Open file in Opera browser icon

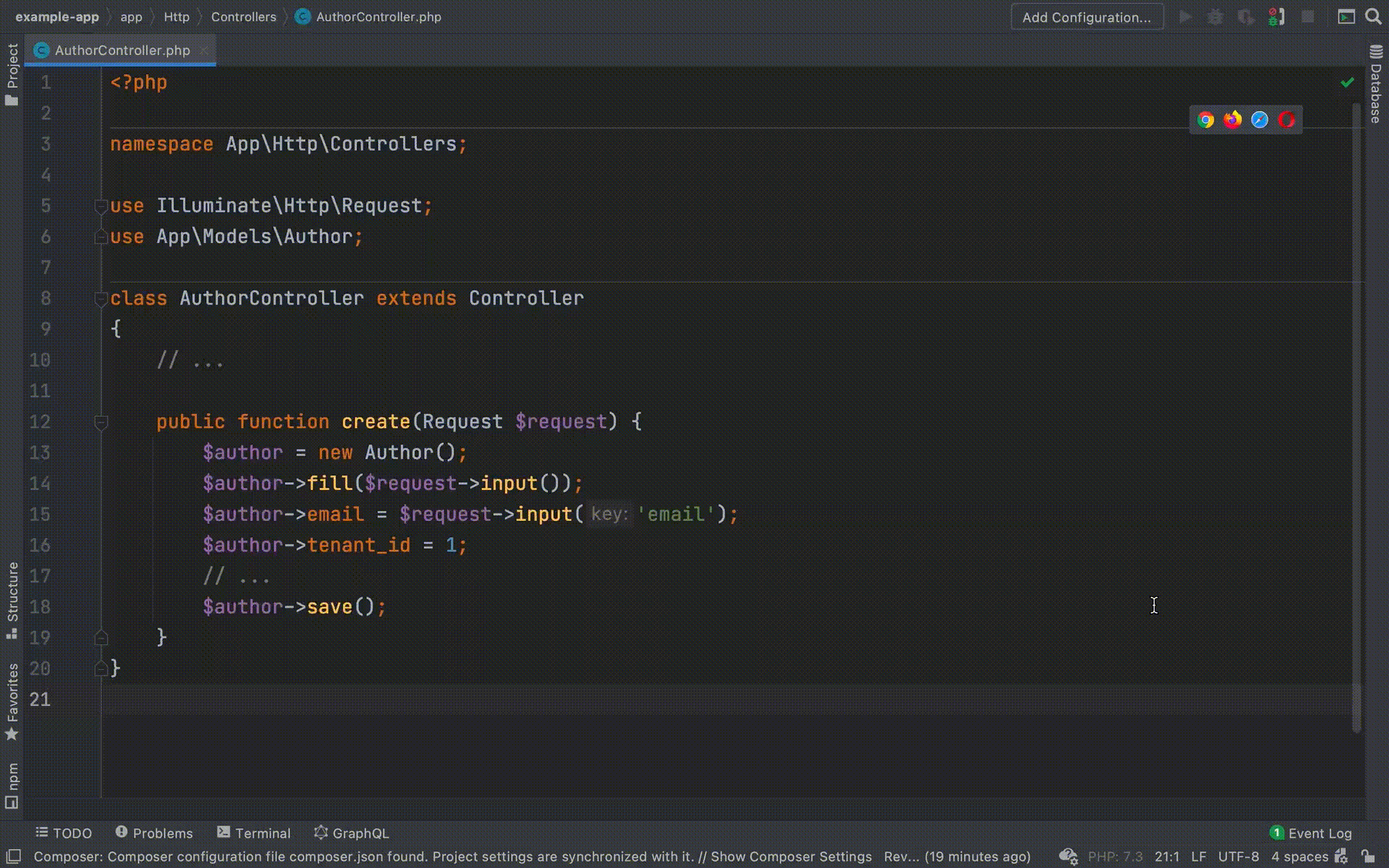pos(1286,120)
